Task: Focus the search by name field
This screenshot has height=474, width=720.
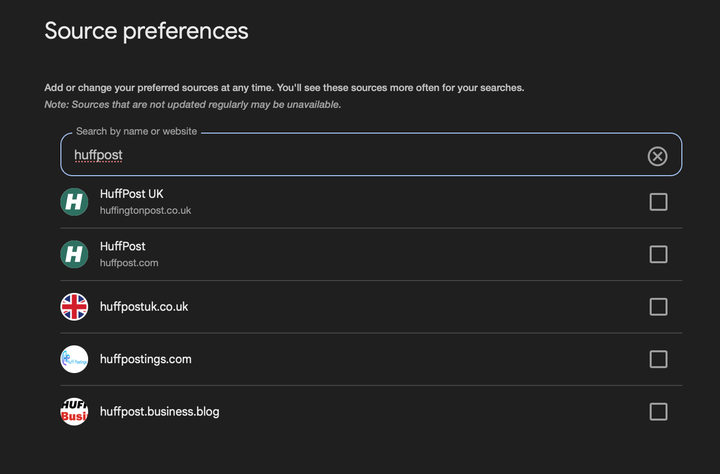Action: [x=350, y=156]
